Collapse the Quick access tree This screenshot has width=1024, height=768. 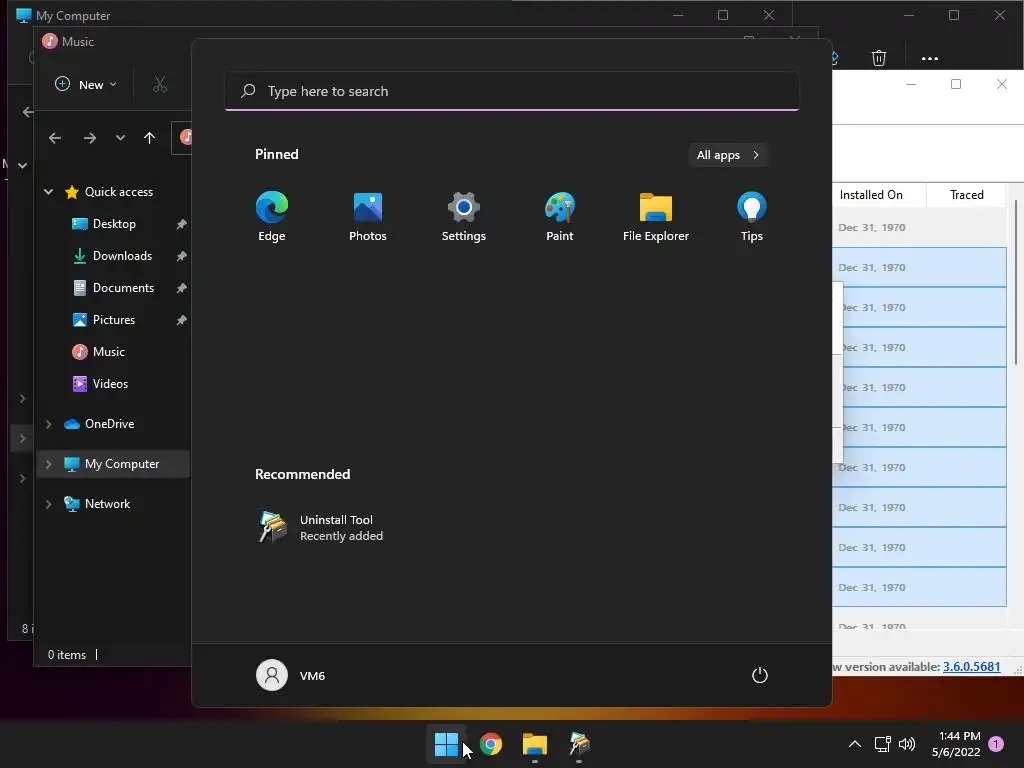tap(48, 192)
